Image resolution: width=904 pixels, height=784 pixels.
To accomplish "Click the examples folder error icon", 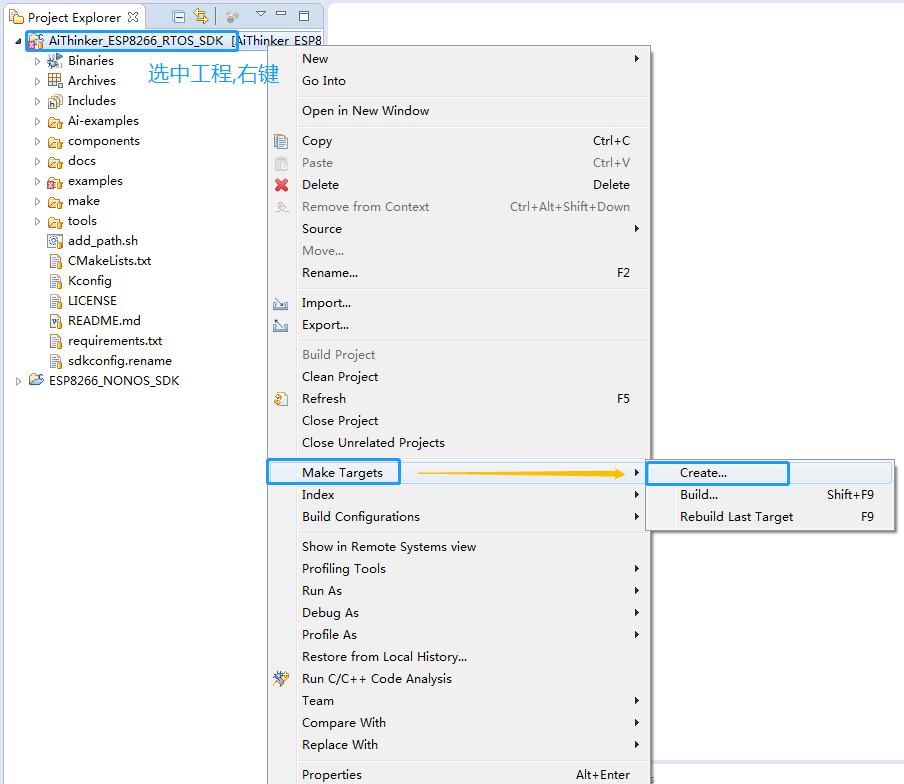I will coord(55,182).
